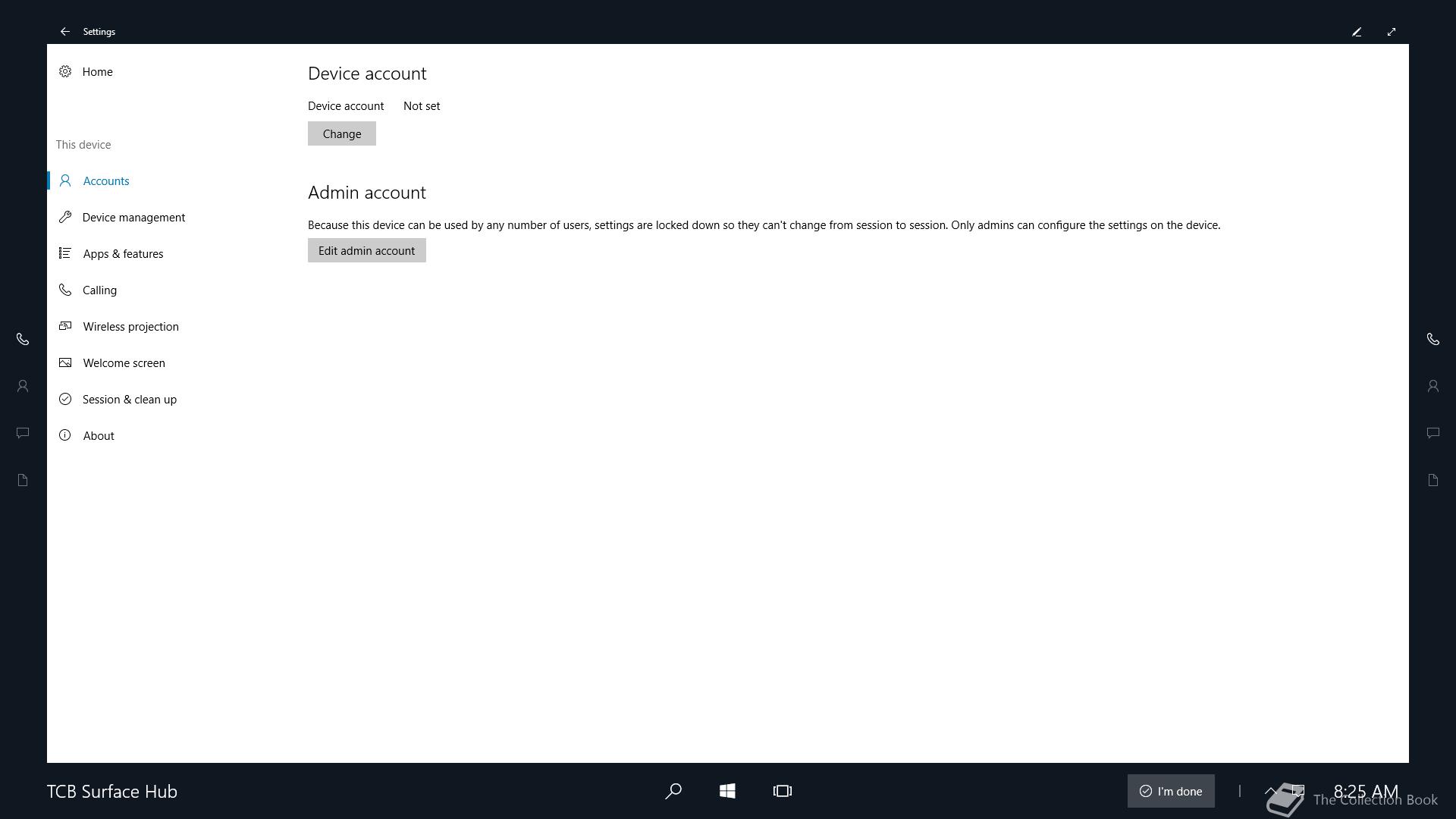The height and width of the screenshot is (819, 1456).
Task: Click the Admin account heading
Action: point(367,193)
